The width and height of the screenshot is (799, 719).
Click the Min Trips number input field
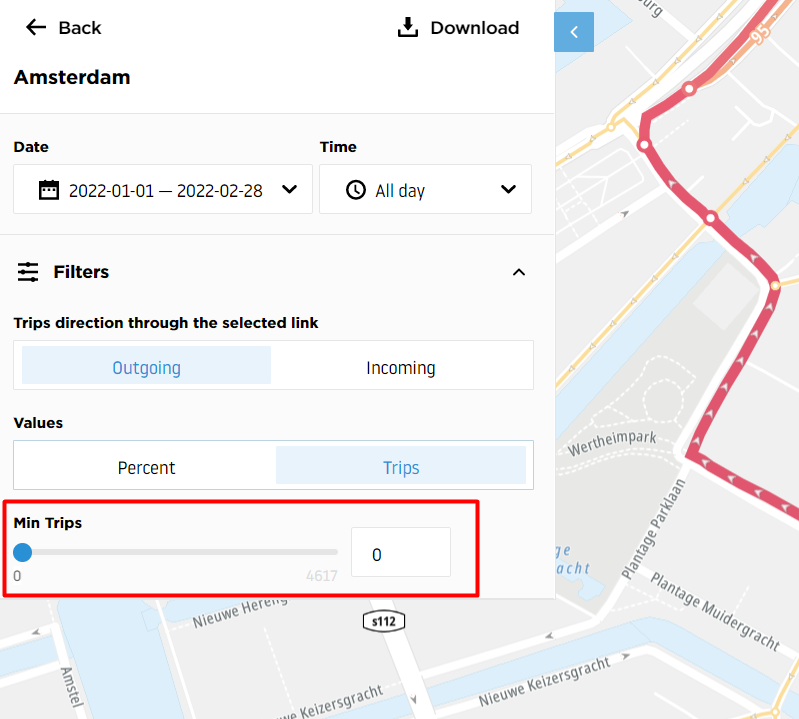[401, 553]
